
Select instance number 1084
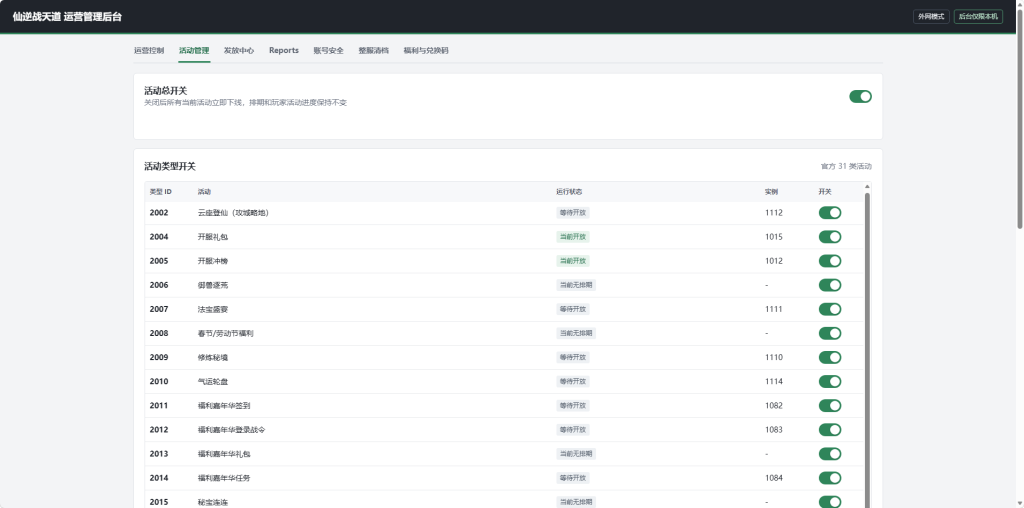[774, 478]
